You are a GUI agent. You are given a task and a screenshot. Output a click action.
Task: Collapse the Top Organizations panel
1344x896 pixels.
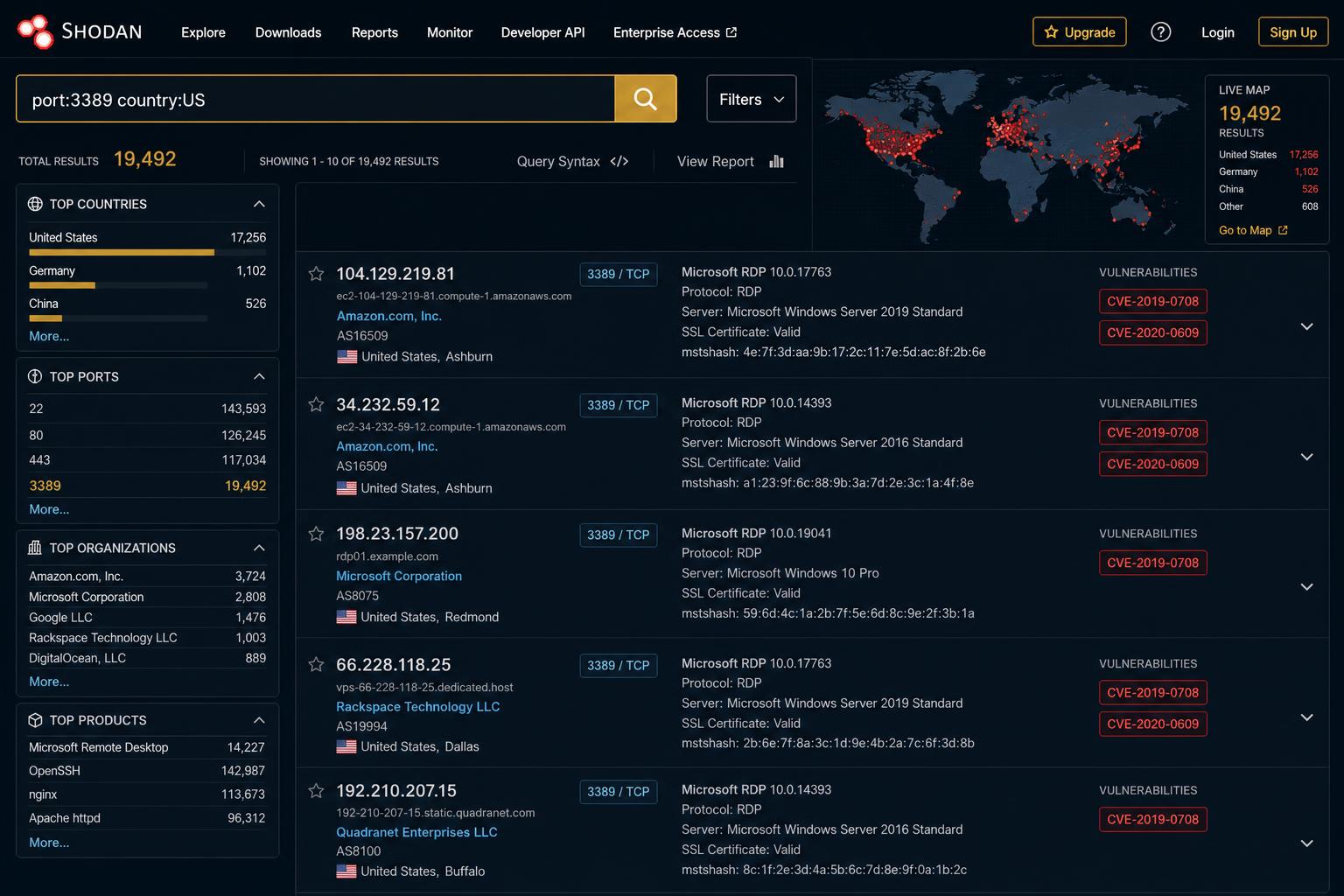[259, 548]
